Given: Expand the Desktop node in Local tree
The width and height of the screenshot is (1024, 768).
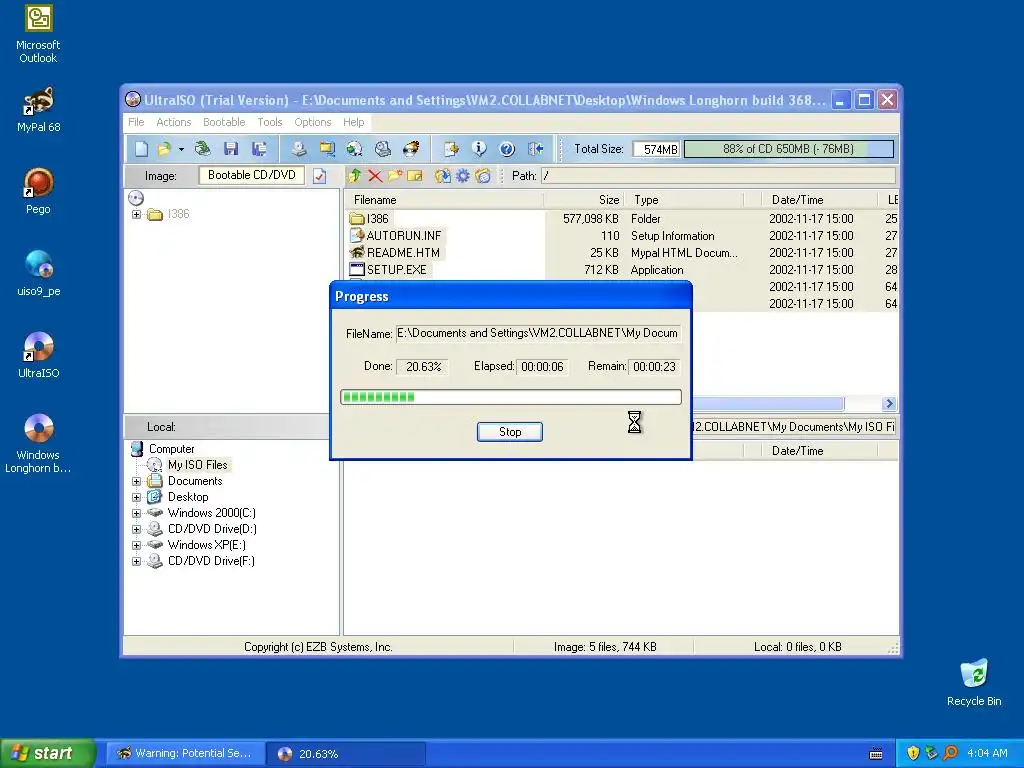Looking at the screenshot, I should [136, 497].
